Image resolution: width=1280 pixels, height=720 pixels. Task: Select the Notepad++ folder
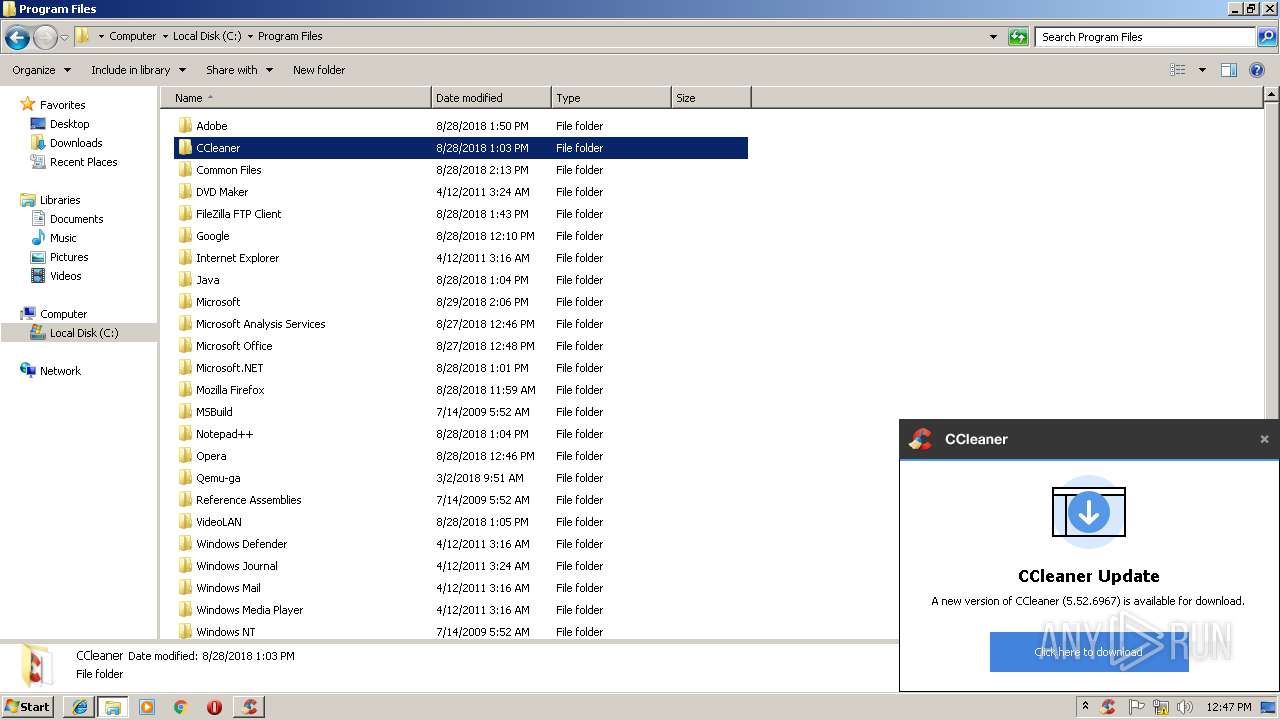click(224, 434)
